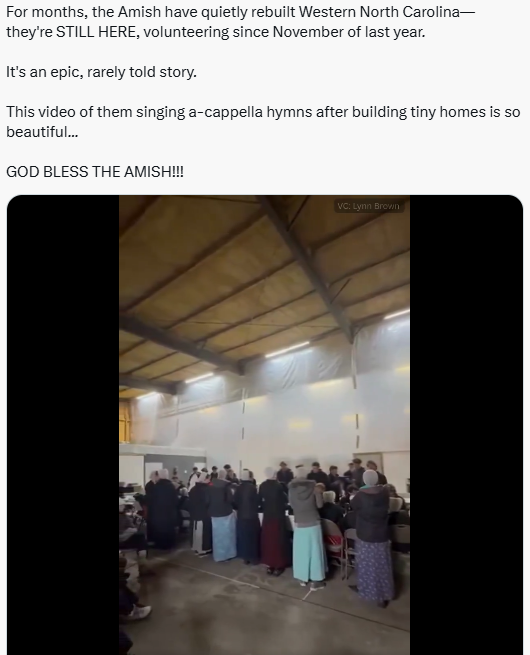
Task: Click the left black letterbox bar of the video
Action: 63,425
